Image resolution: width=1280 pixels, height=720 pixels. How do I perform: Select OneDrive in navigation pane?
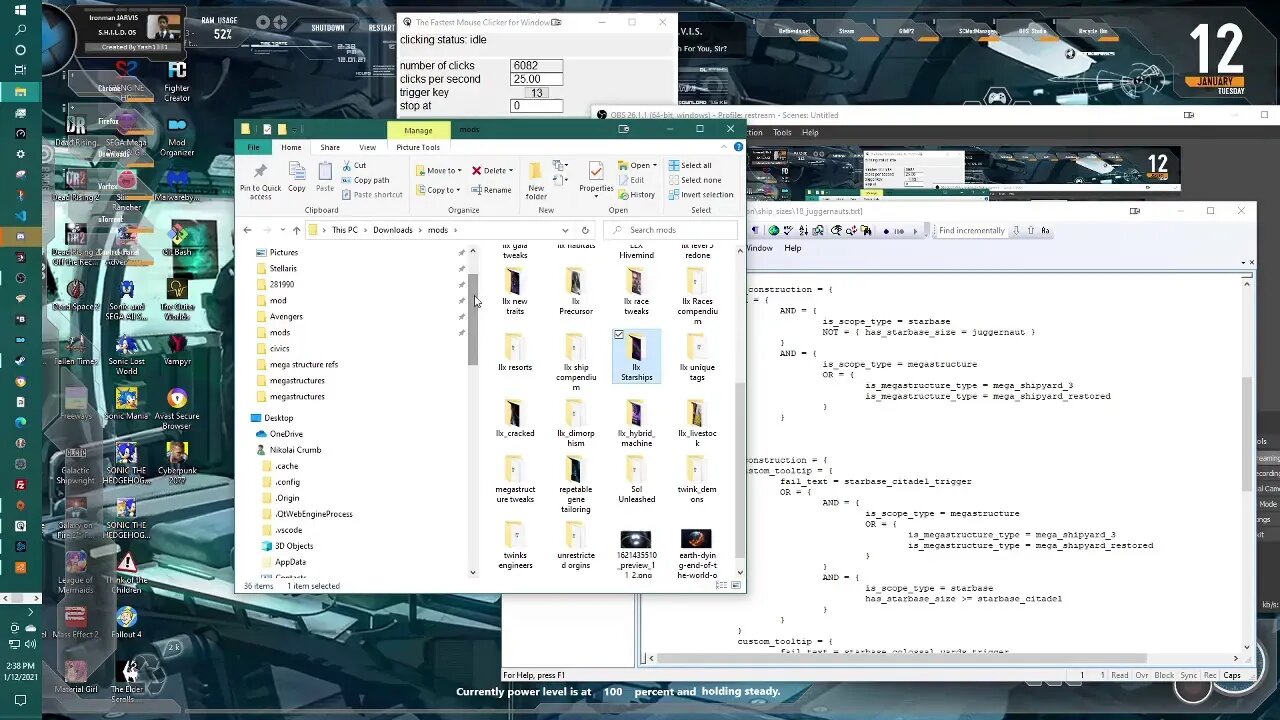pyautogui.click(x=286, y=434)
